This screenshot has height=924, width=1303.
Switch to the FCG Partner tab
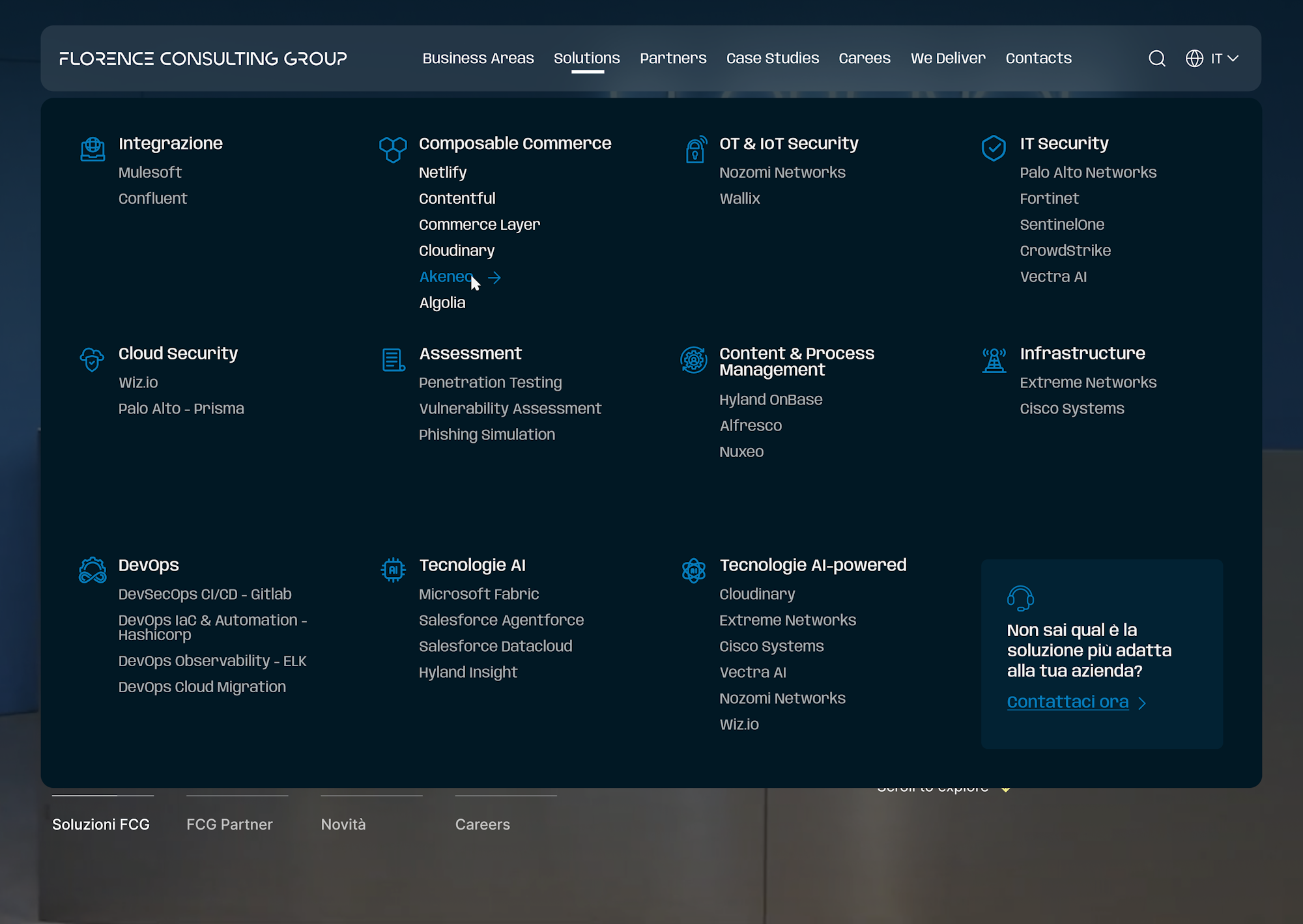[229, 824]
